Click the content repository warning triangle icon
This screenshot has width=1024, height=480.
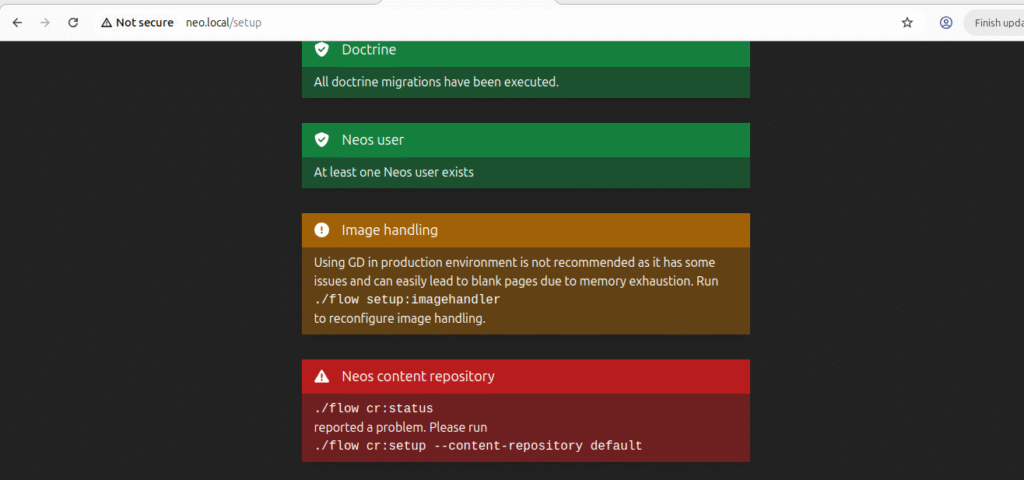[321, 377]
